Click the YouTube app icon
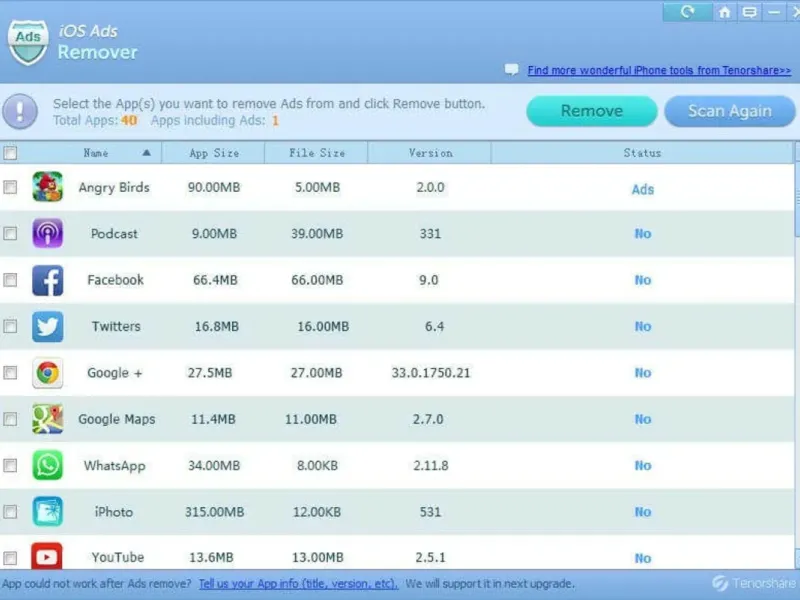 click(x=47, y=556)
